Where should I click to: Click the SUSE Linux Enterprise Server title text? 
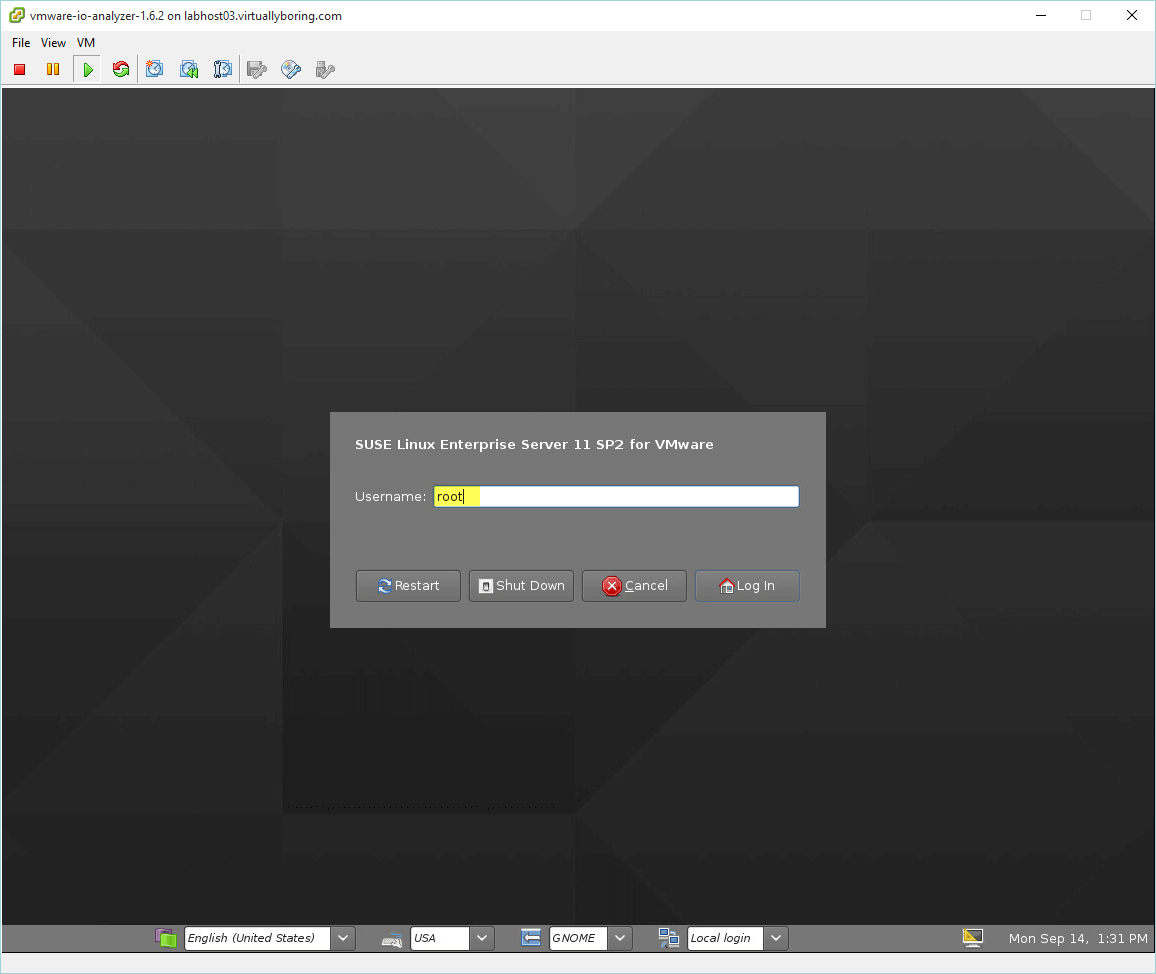pyautogui.click(x=535, y=445)
